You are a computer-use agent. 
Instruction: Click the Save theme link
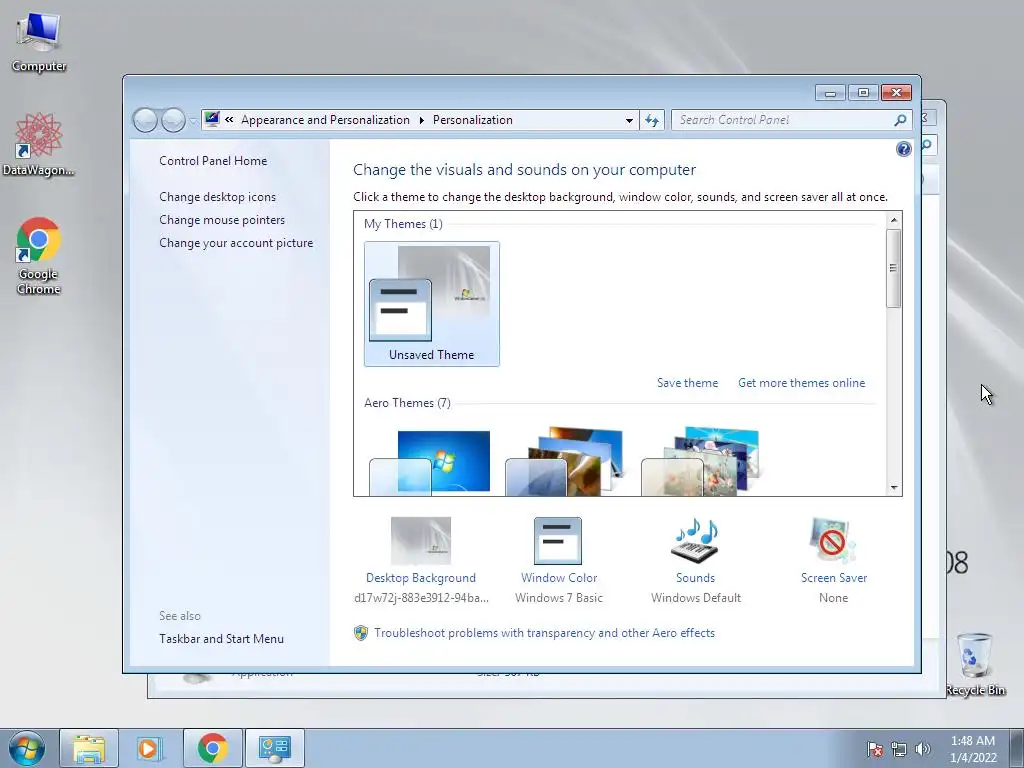coord(687,383)
